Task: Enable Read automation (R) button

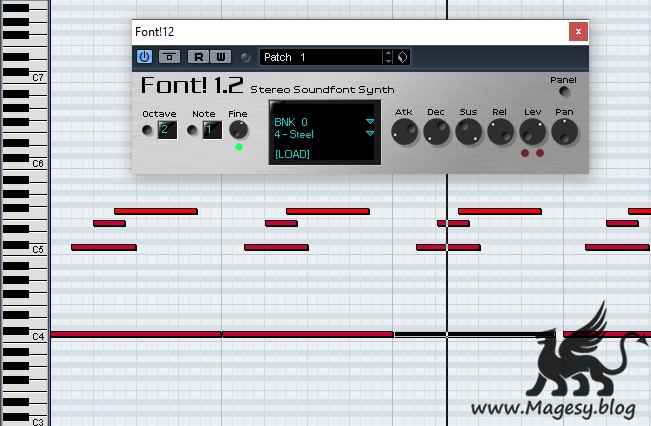Action: (x=200, y=57)
